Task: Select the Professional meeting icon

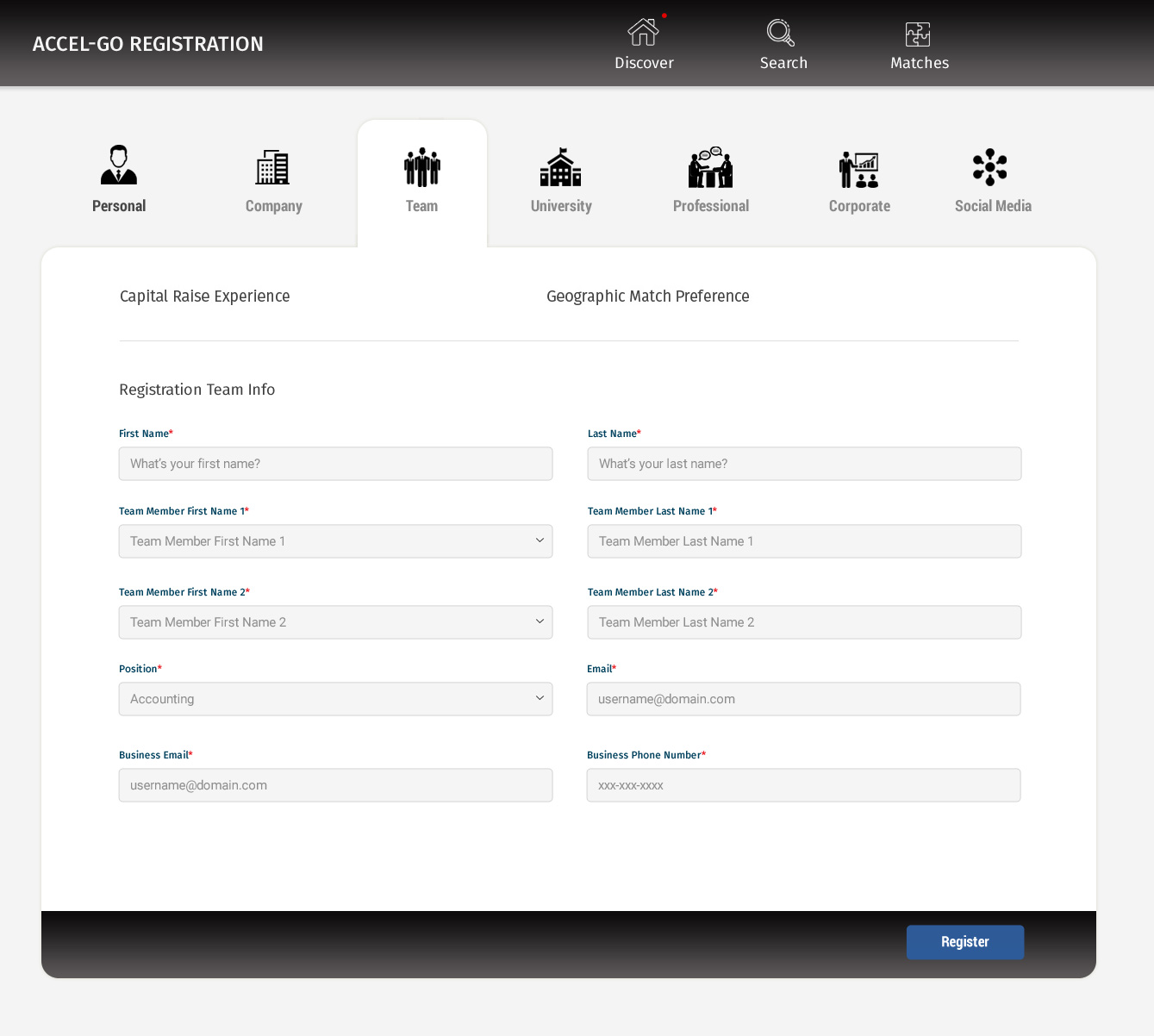Action: [710, 167]
